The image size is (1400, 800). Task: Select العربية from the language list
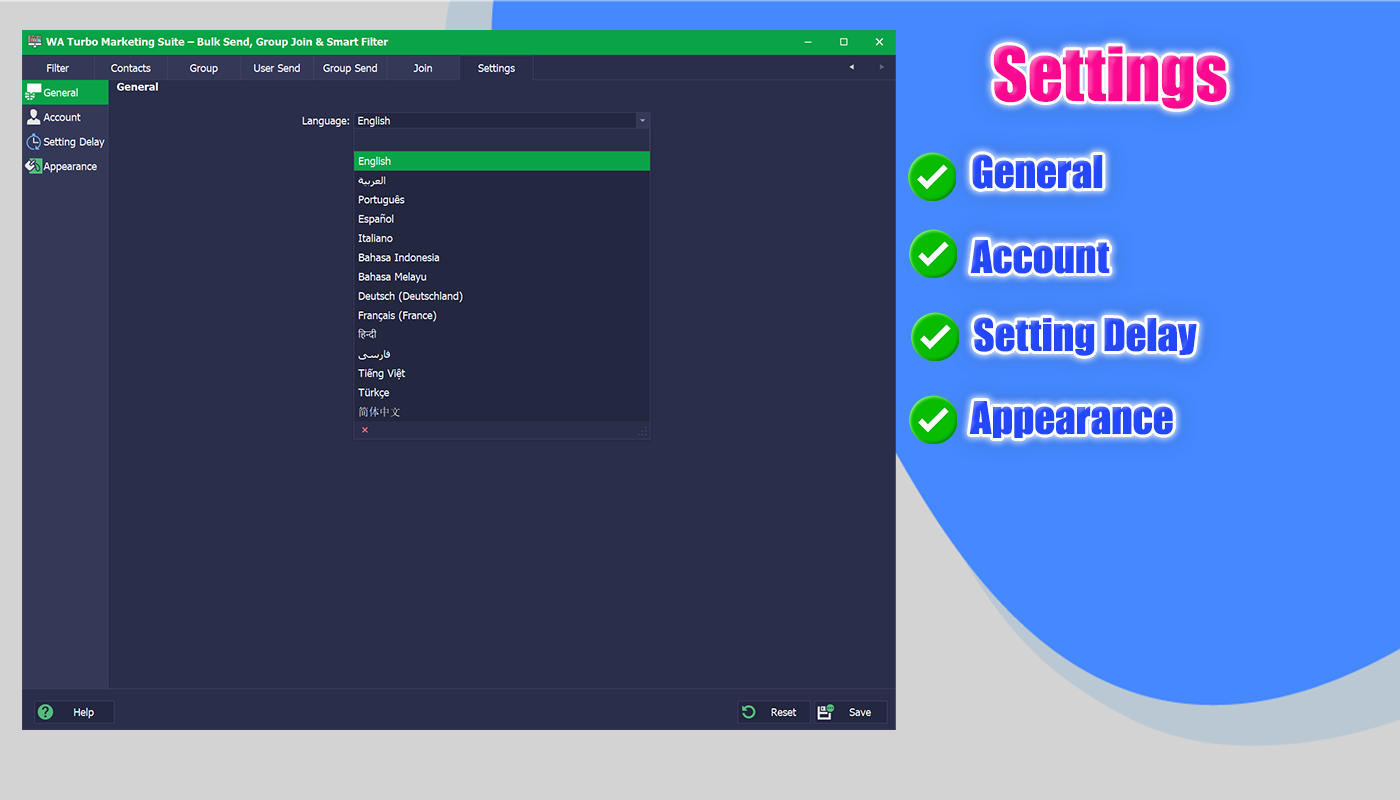pos(502,181)
